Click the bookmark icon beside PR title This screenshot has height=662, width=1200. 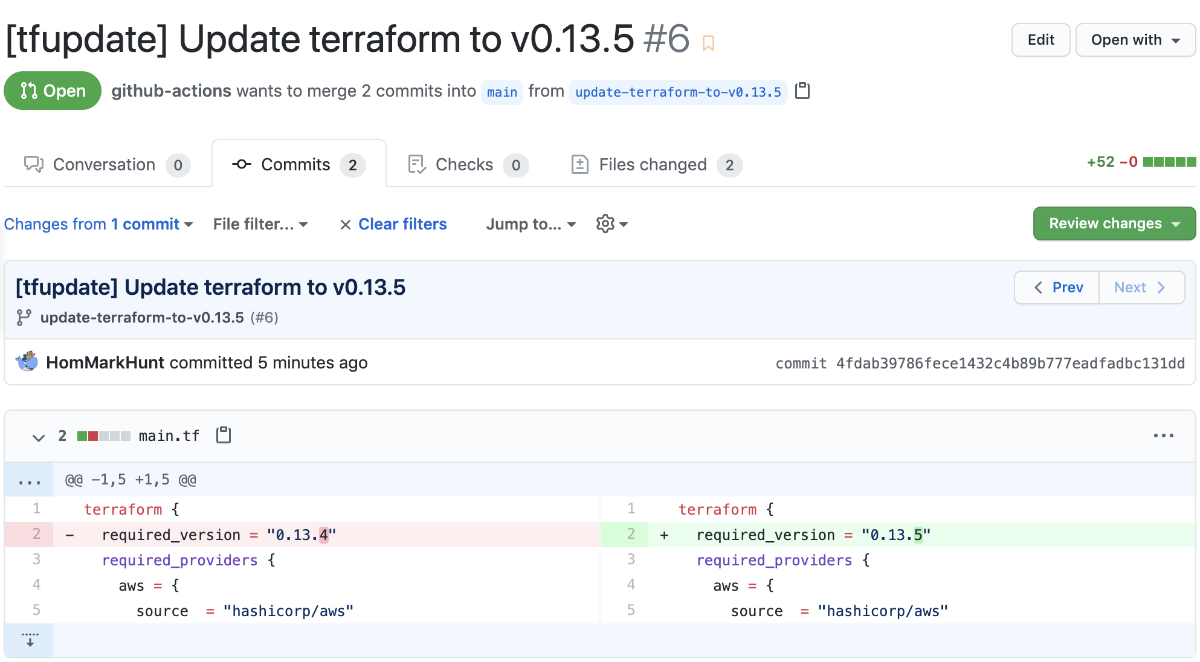[x=708, y=43]
